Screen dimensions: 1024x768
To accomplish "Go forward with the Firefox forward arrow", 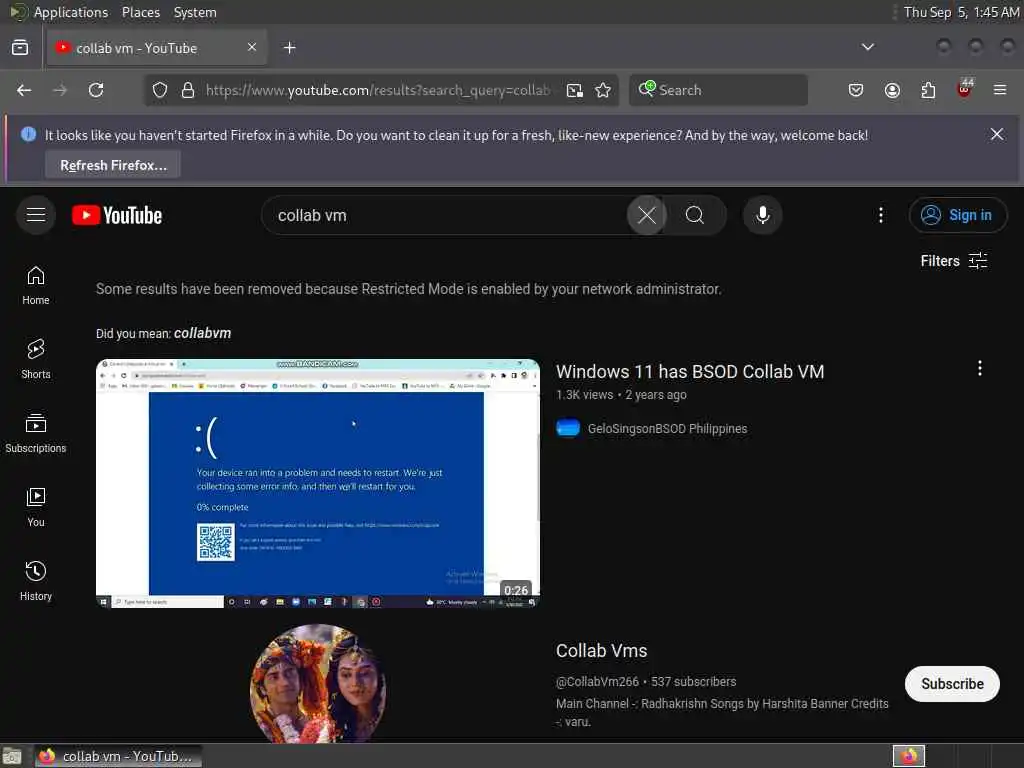I will [60, 90].
